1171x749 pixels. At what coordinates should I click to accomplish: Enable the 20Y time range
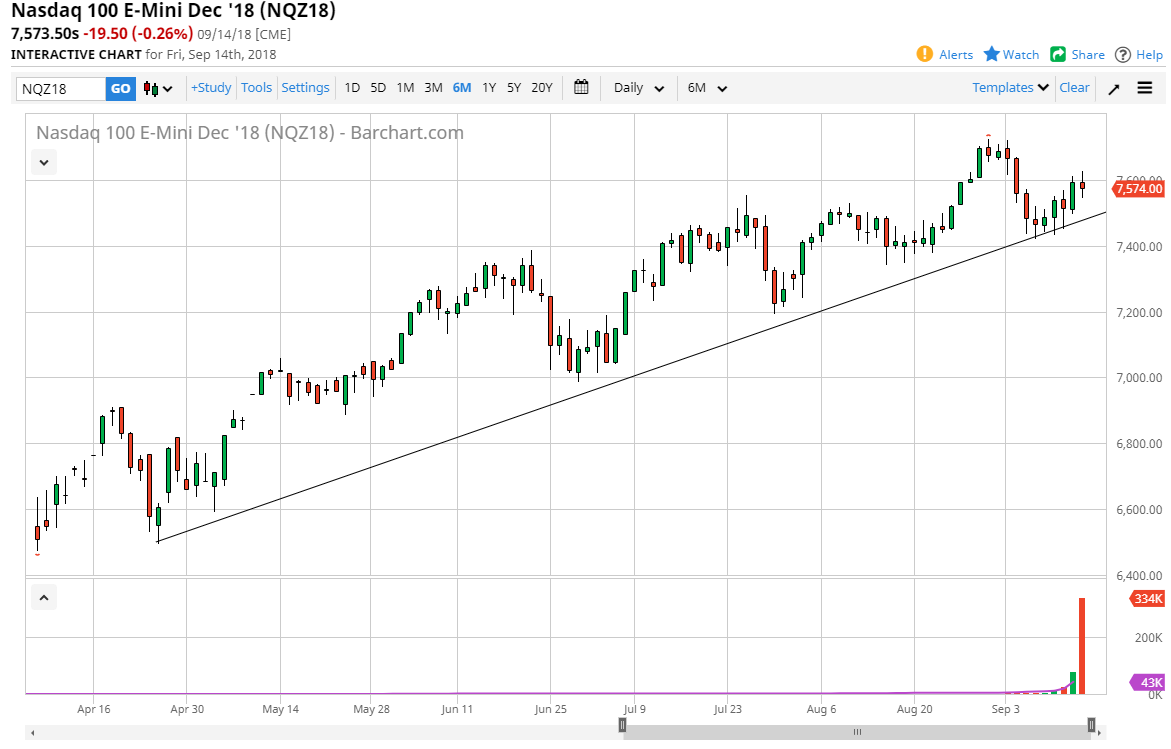tap(541, 88)
